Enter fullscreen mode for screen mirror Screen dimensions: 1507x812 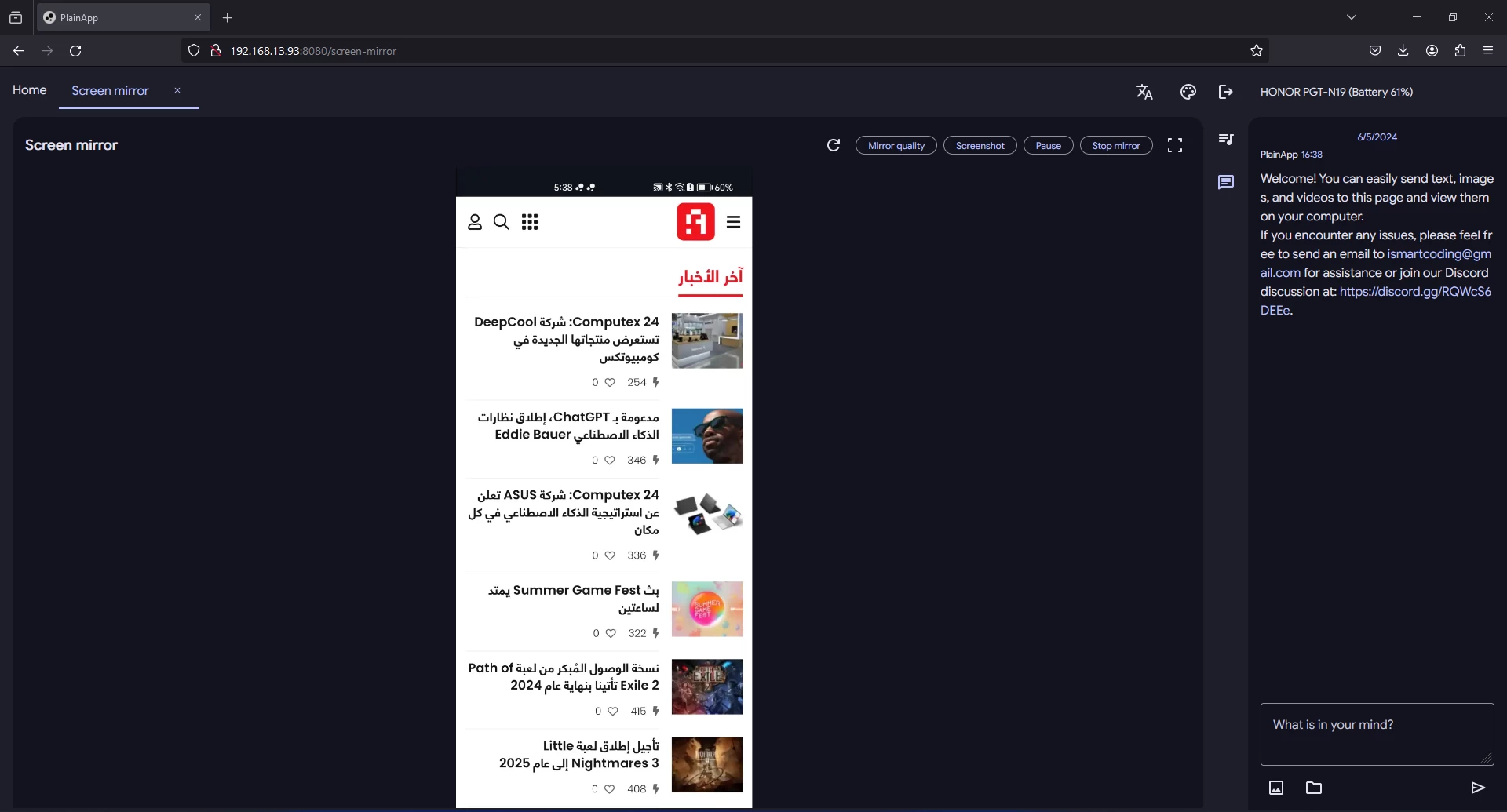(1175, 145)
